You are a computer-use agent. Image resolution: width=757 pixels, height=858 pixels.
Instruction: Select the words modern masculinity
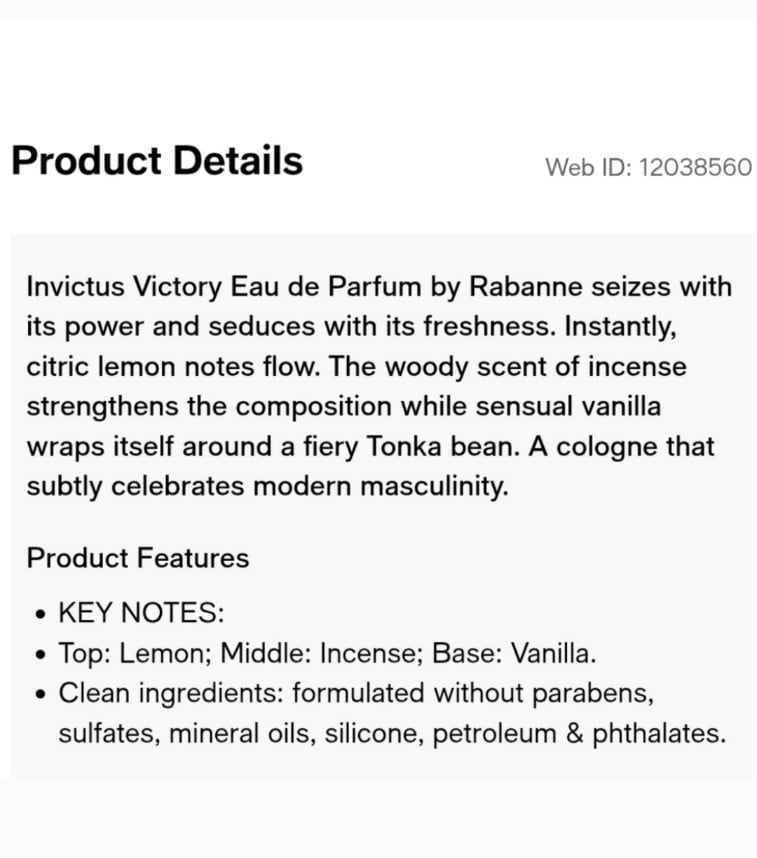click(380, 486)
